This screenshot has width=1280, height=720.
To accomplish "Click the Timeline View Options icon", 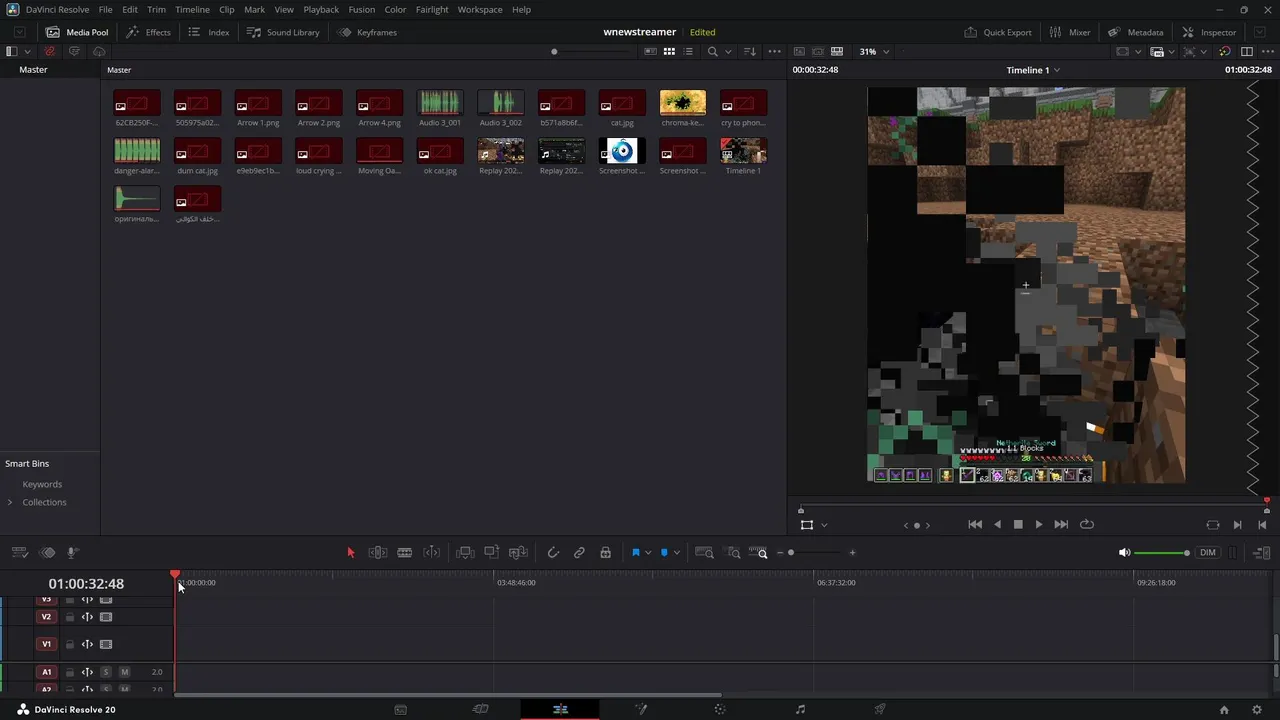I will tap(19, 552).
